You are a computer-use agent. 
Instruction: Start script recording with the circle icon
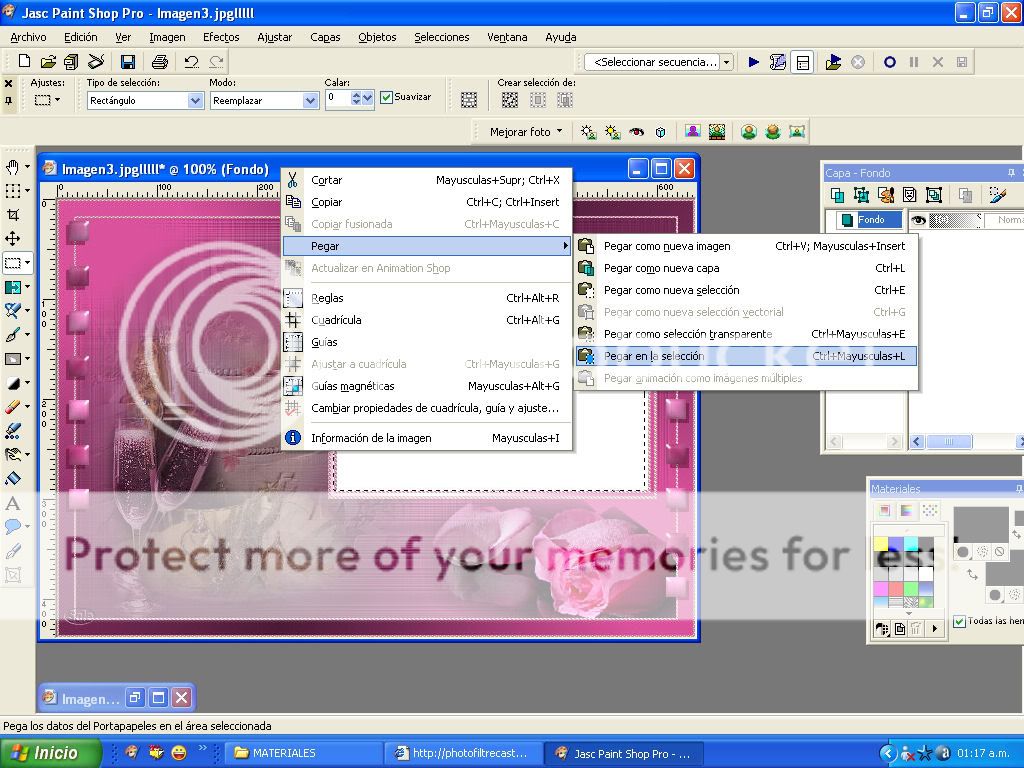(x=889, y=62)
